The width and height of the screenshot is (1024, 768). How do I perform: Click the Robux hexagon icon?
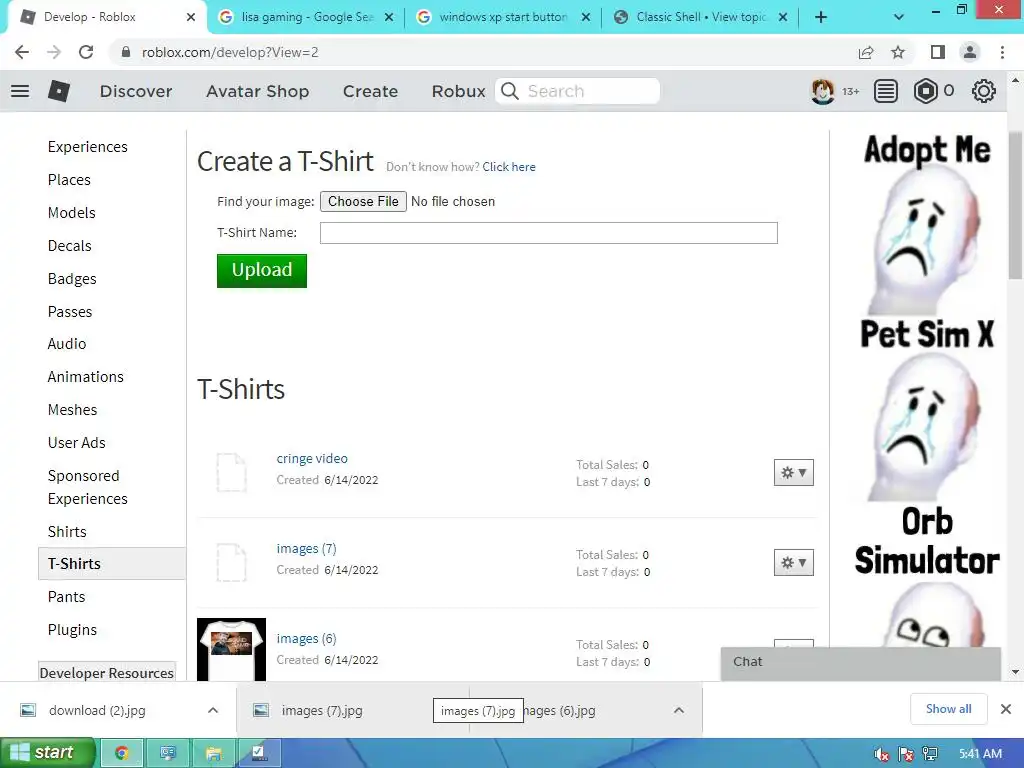[x=925, y=91]
